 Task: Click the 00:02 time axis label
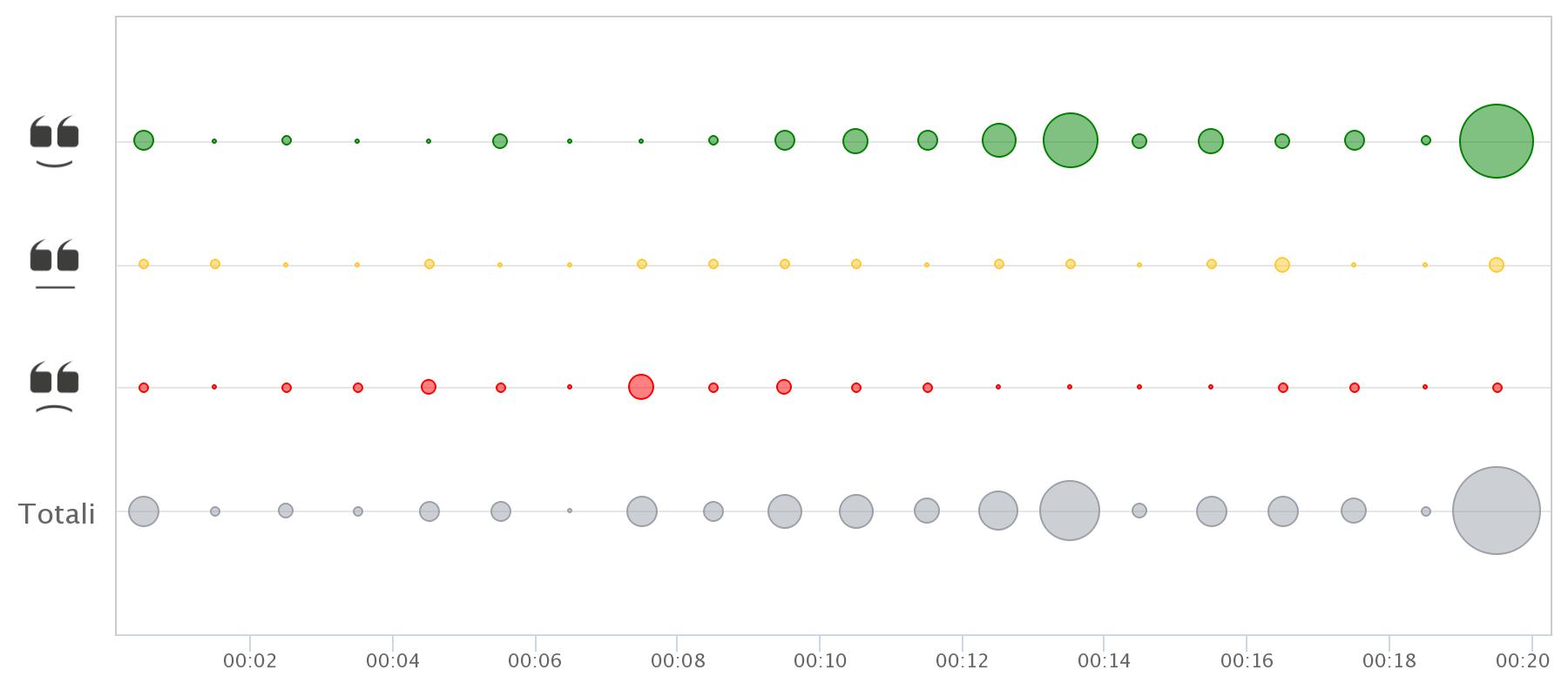pyautogui.click(x=250, y=661)
